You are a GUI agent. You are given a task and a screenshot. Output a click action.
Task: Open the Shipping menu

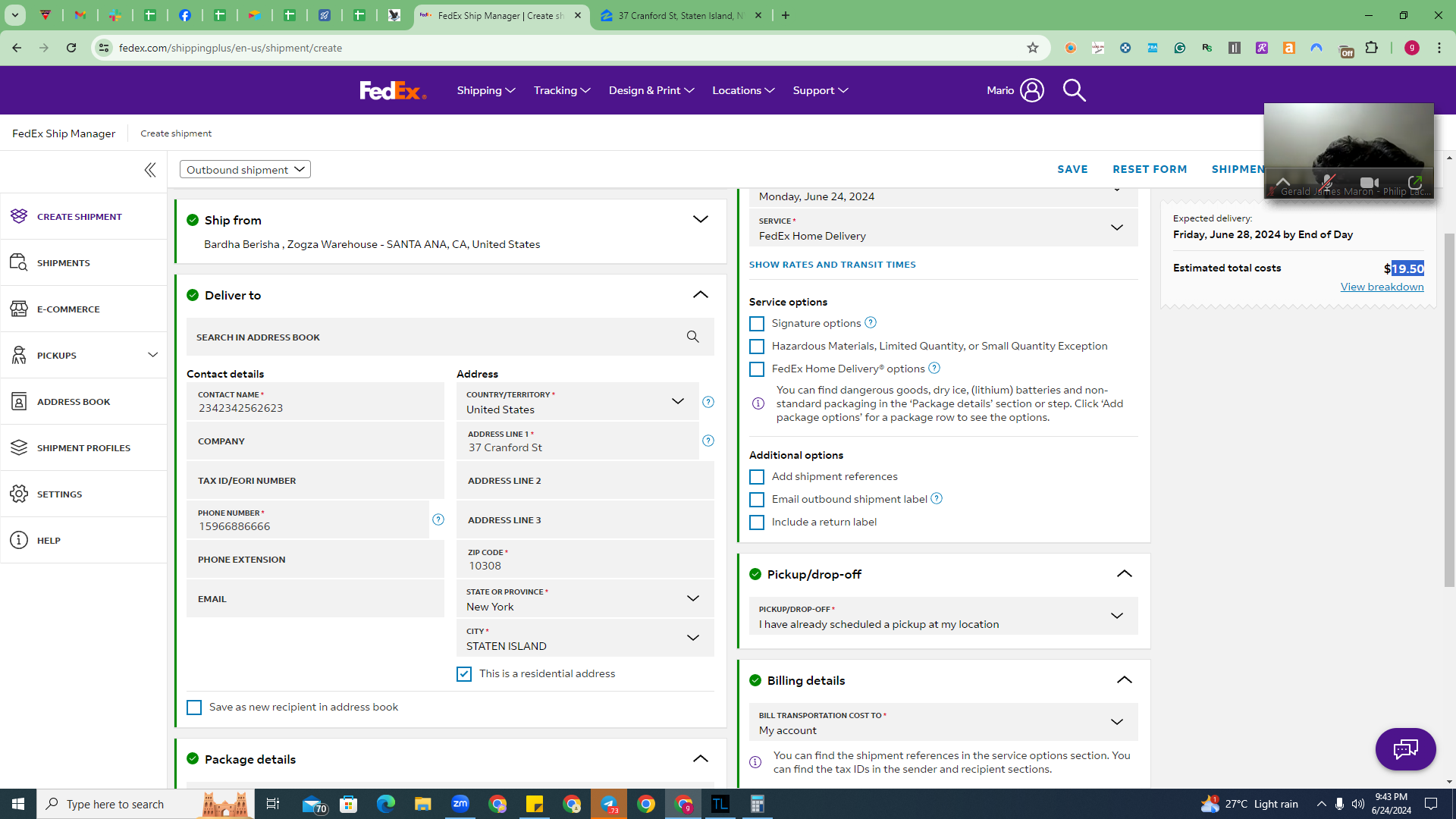(x=486, y=90)
